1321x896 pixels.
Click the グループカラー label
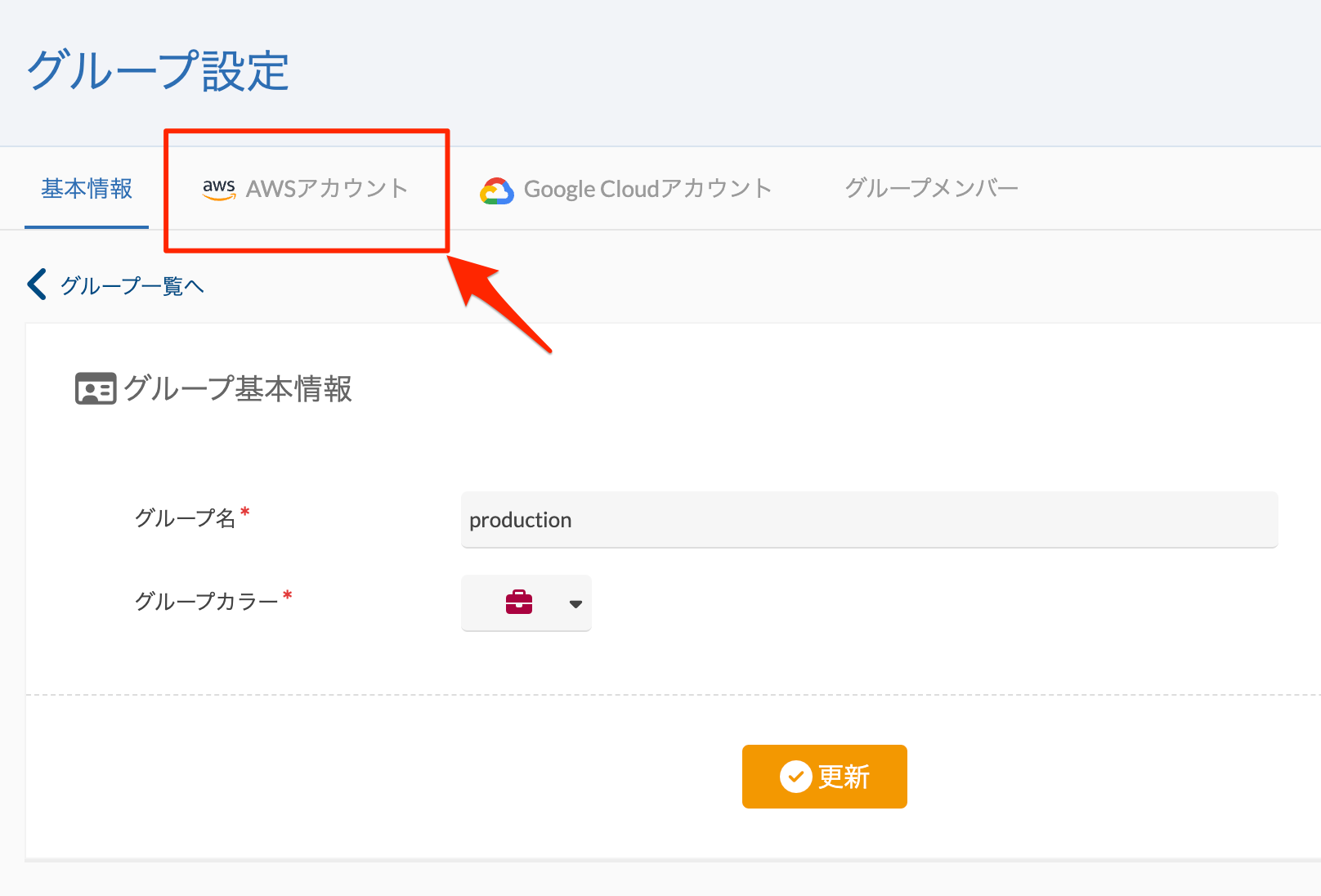click(x=207, y=602)
